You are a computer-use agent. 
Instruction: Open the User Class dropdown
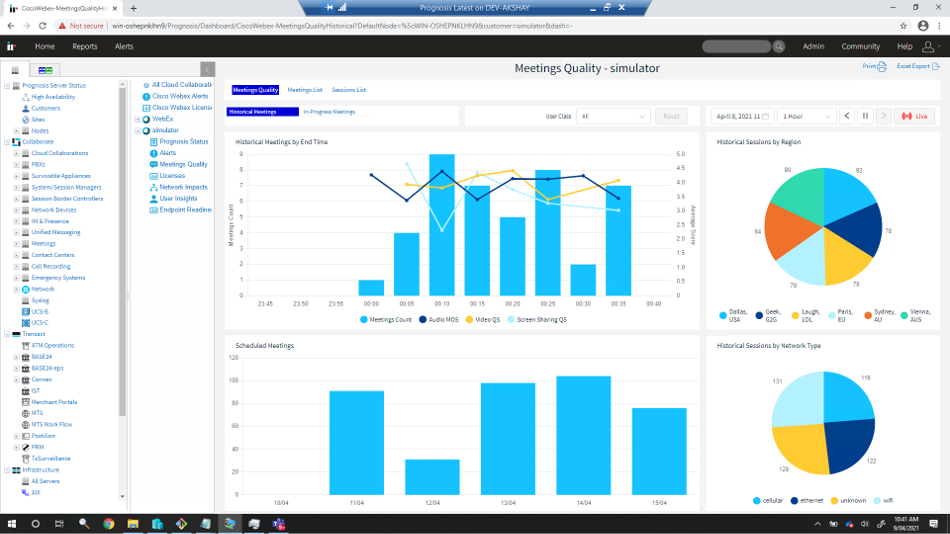coord(614,116)
